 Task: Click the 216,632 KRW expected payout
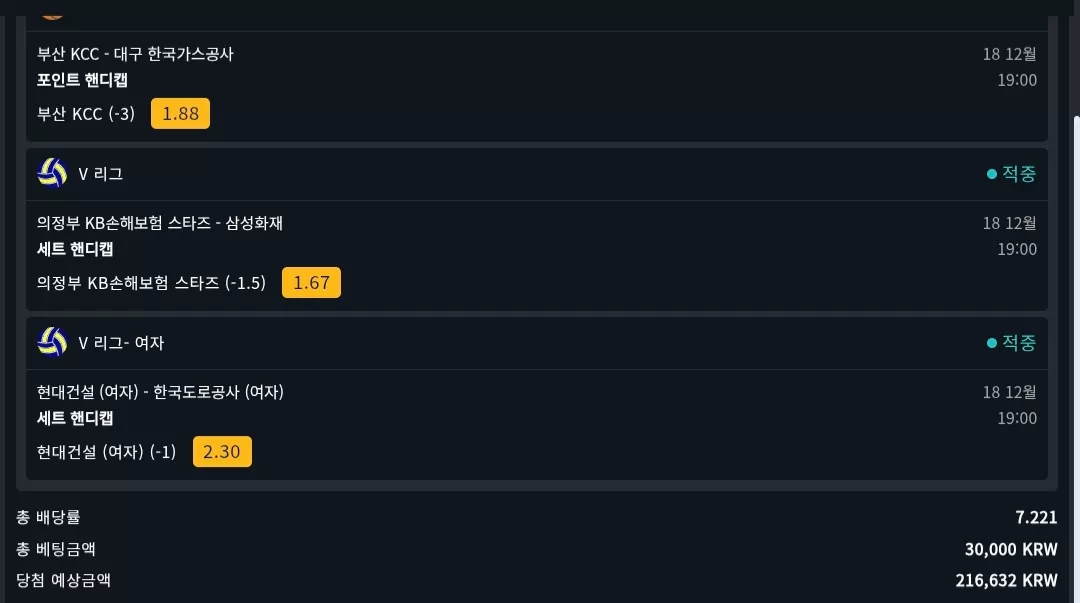click(x=1006, y=580)
